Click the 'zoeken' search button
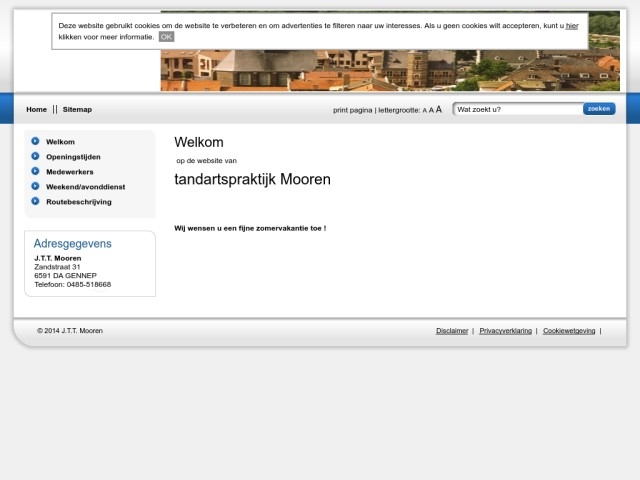 pos(599,109)
